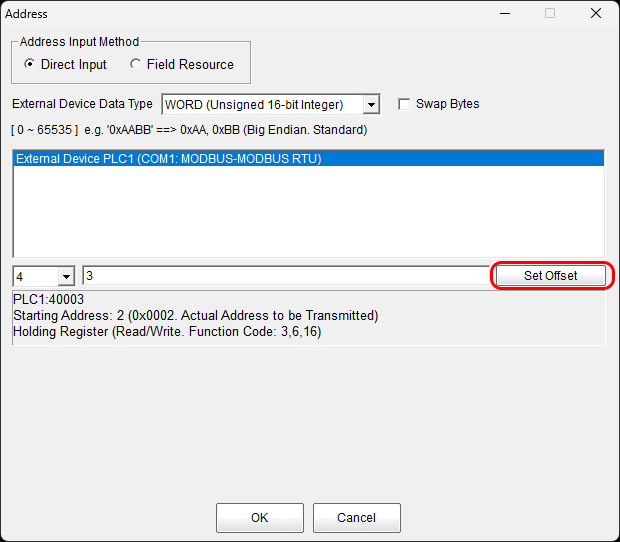Open the External Device Data Type dropdown arrow
The height and width of the screenshot is (542, 620).
[x=371, y=105]
